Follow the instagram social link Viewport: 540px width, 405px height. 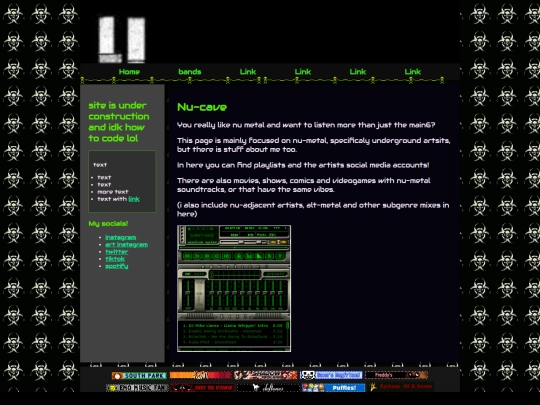(121, 237)
